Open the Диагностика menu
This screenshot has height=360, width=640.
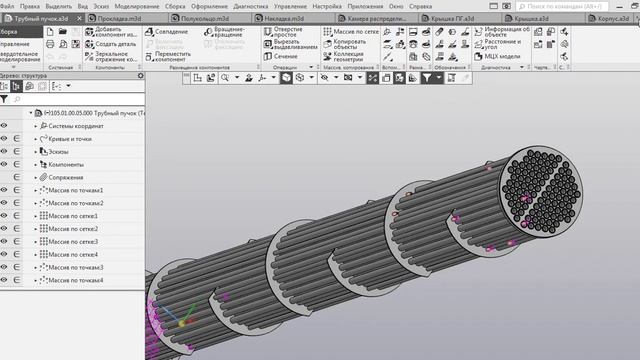click(251, 6)
